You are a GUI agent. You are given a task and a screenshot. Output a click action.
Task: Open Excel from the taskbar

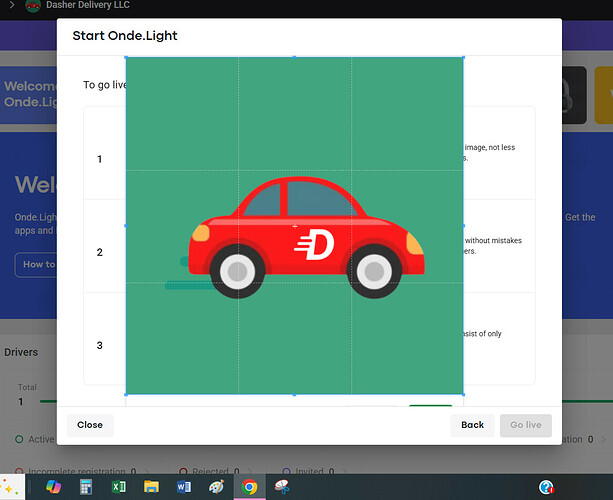[x=119, y=487]
